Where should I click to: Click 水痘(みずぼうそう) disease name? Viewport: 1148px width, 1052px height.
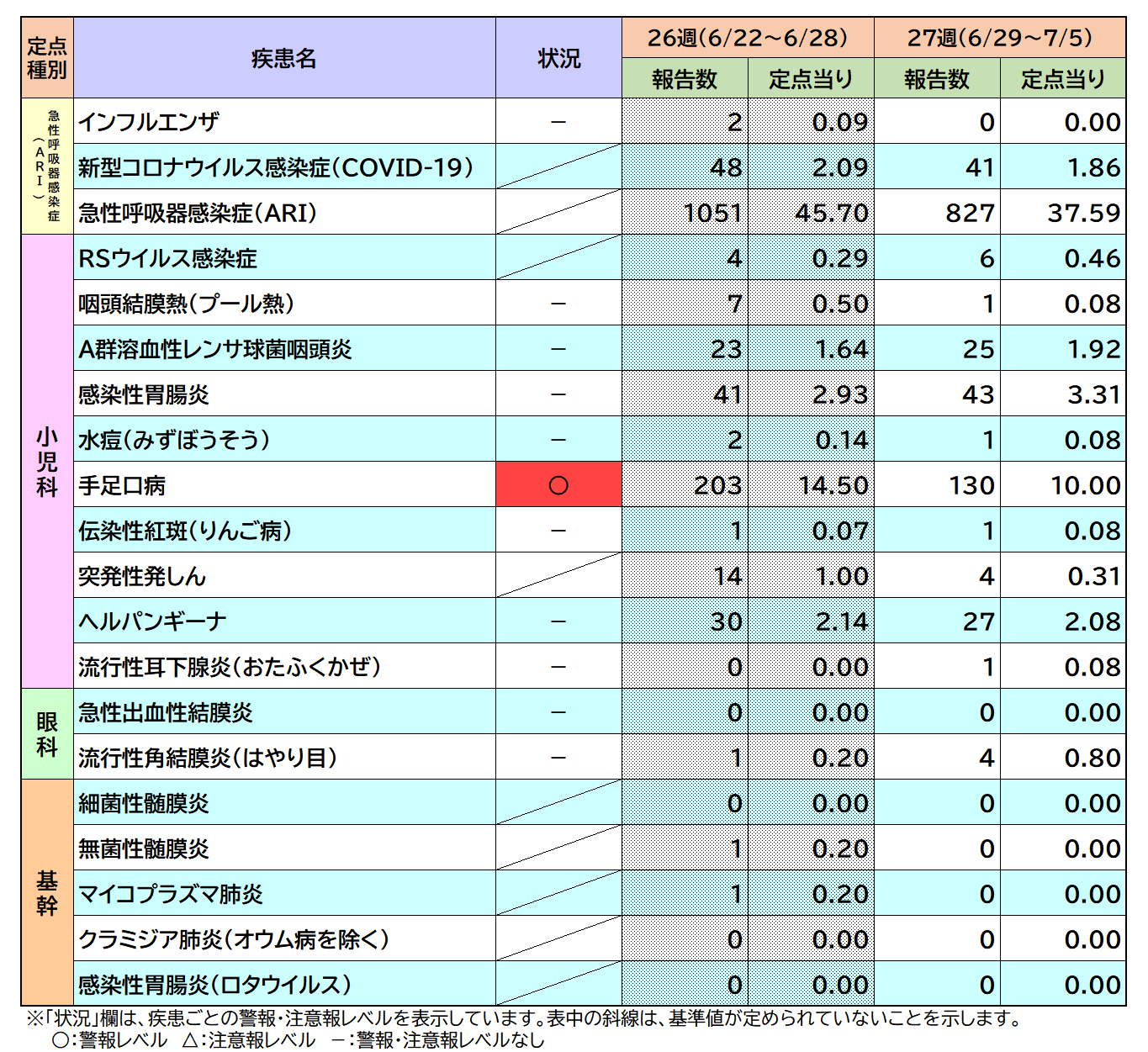174,440
